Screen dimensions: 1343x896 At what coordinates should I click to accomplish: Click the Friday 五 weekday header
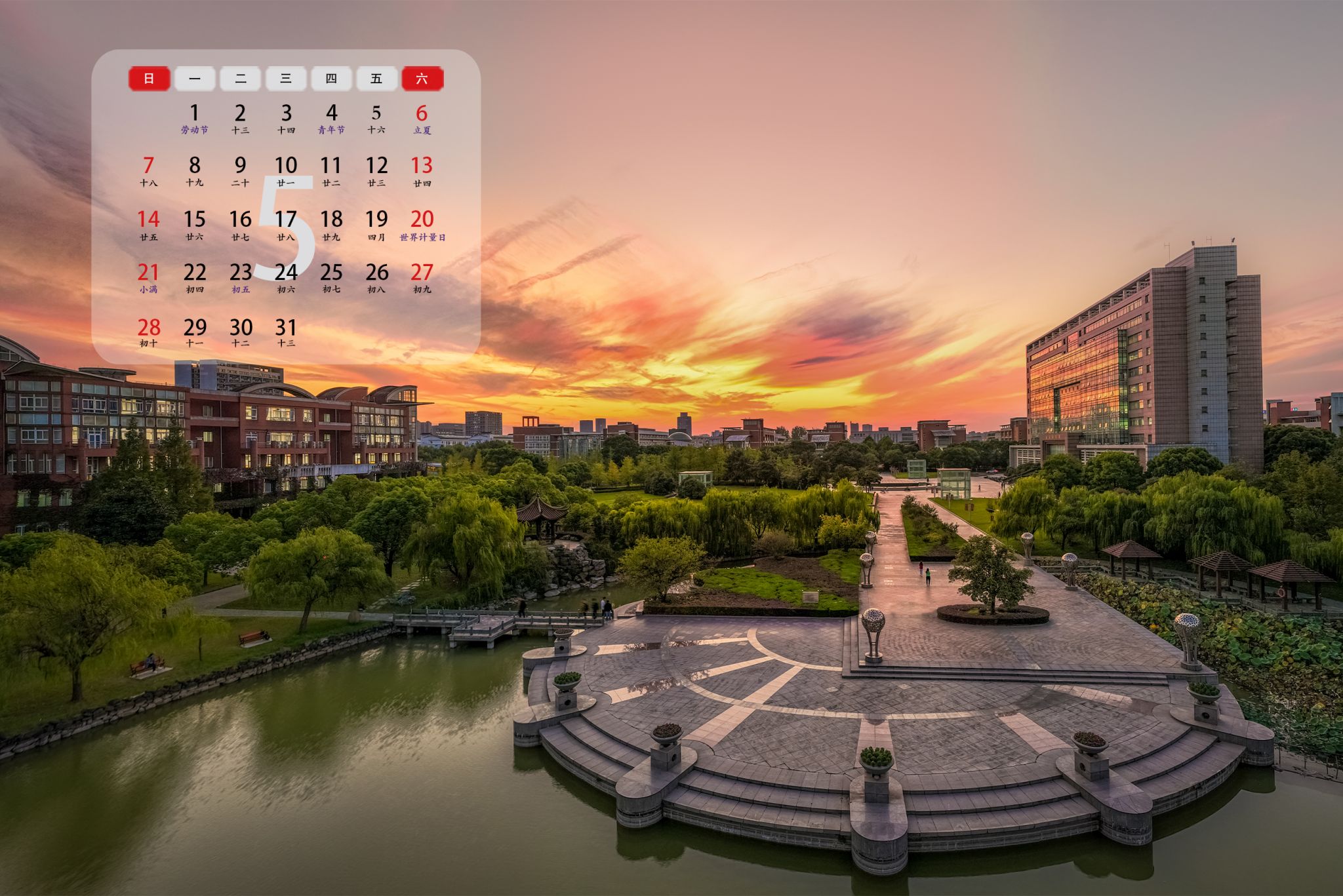[x=376, y=79]
